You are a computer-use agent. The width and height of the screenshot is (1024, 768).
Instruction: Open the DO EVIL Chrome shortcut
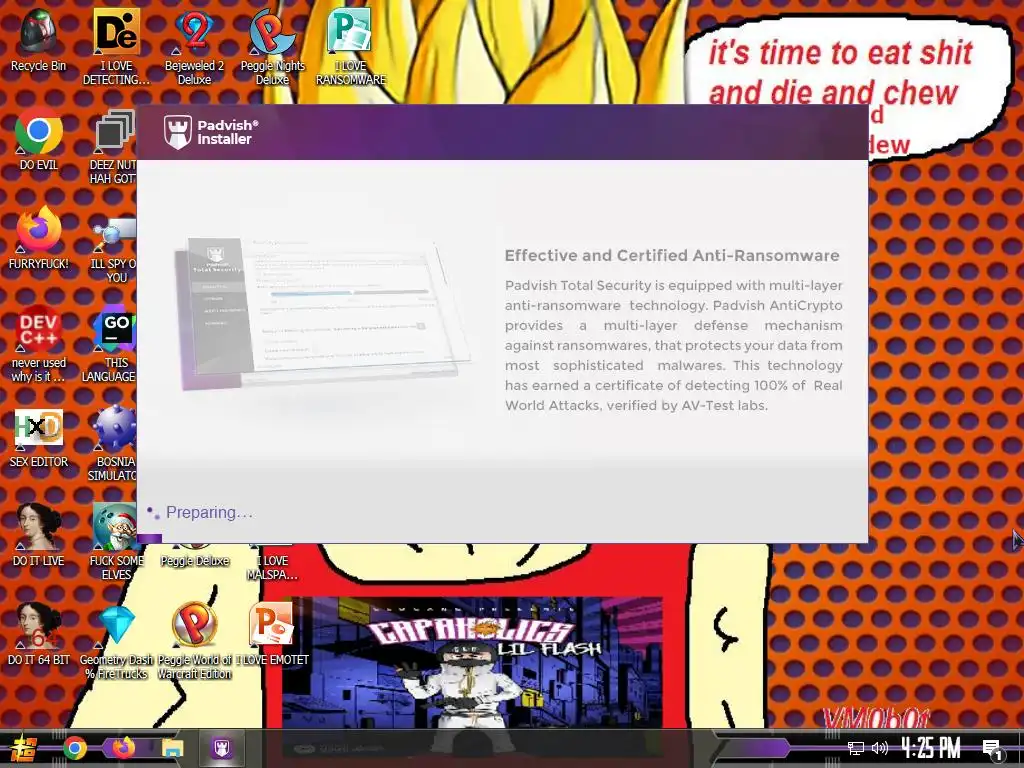click(39, 140)
